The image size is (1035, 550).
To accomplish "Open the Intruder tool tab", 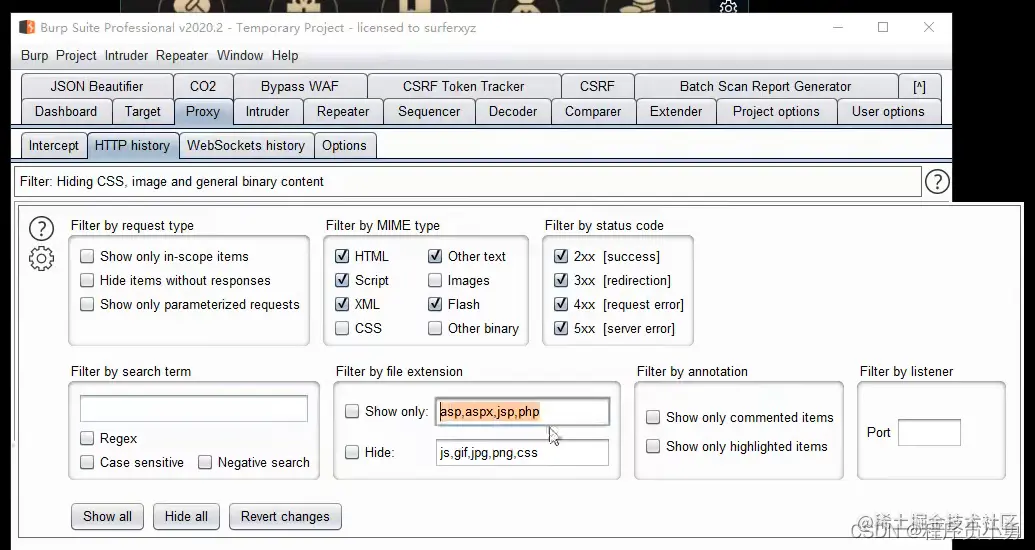I will (x=267, y=112).
